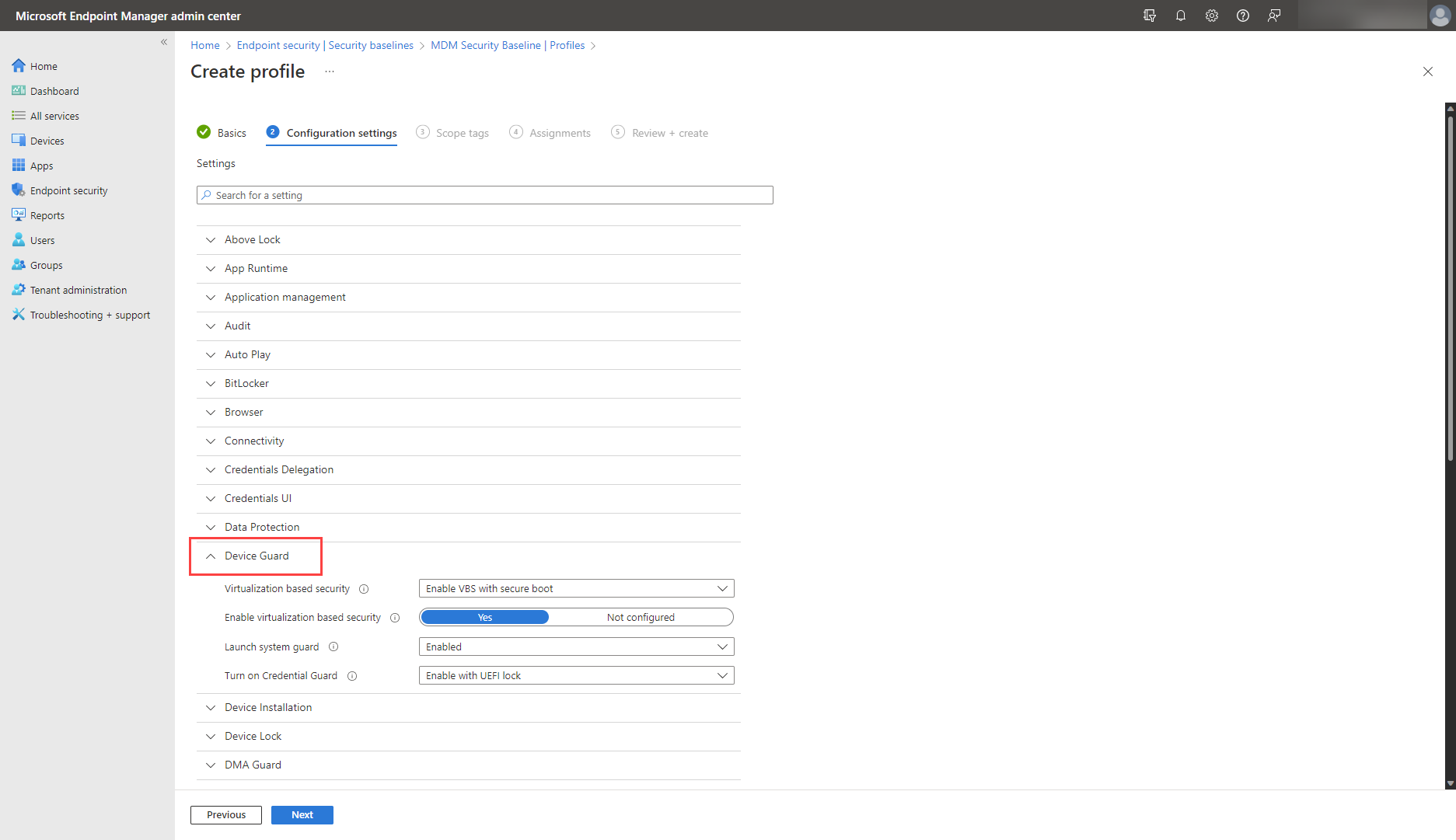Open the Turn on Credential Guard dropdown
1456x840 pixels.
[x=576, y=675]
